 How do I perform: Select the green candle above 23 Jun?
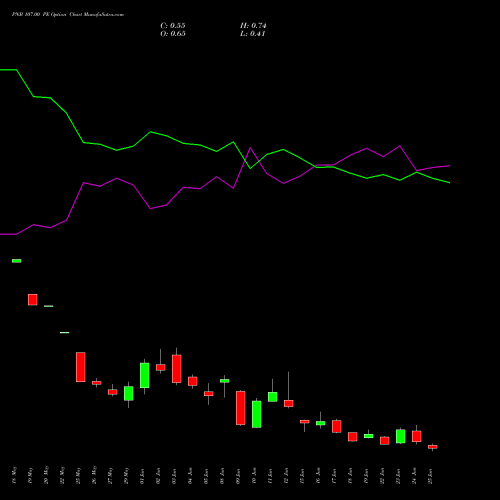401,436
